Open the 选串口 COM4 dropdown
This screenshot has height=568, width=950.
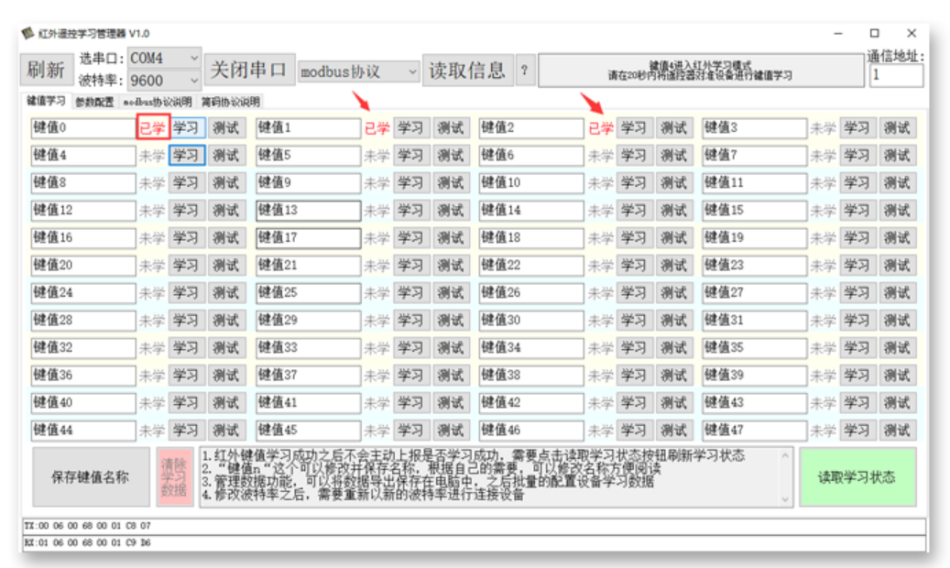pos(164,58)
